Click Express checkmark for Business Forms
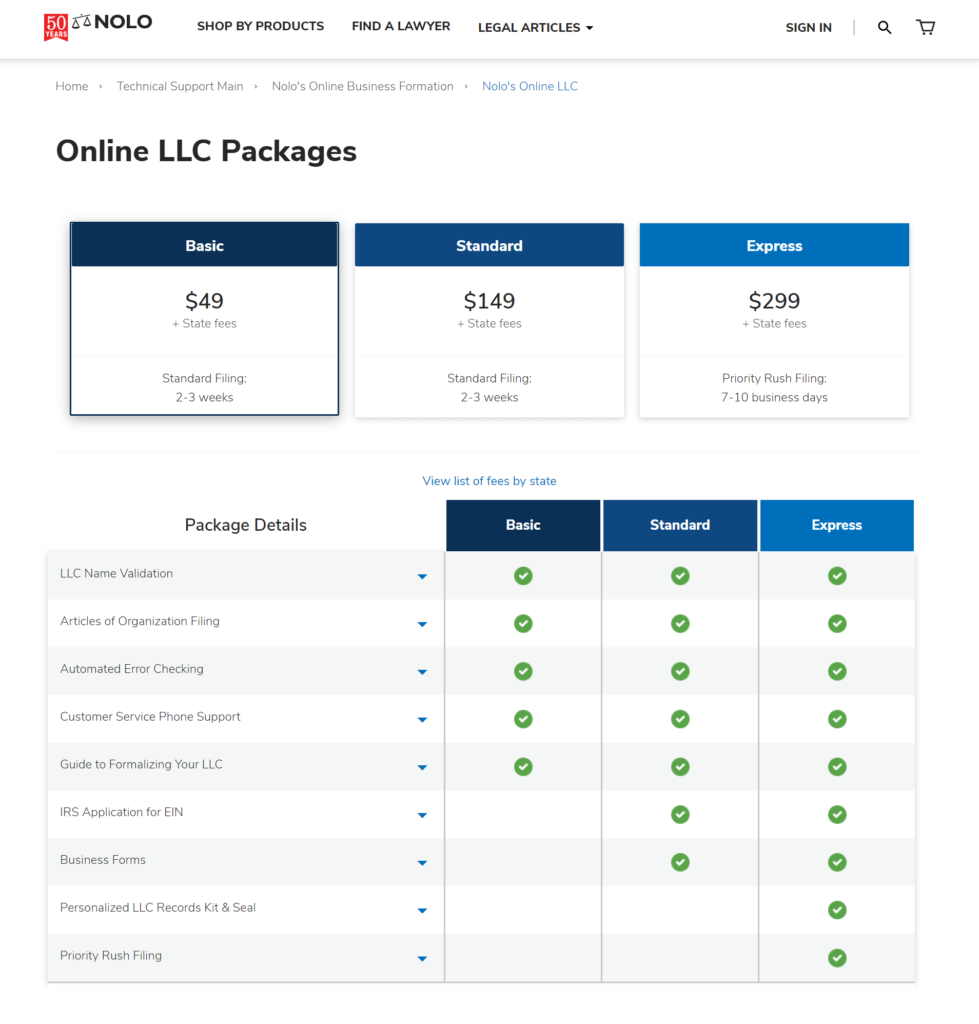979x1024 pixels. point(837,862)
